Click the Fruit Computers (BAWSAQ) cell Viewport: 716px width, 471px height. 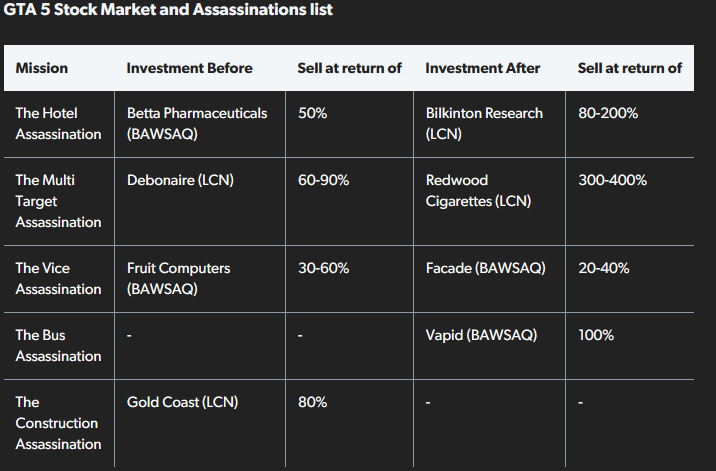178,278
